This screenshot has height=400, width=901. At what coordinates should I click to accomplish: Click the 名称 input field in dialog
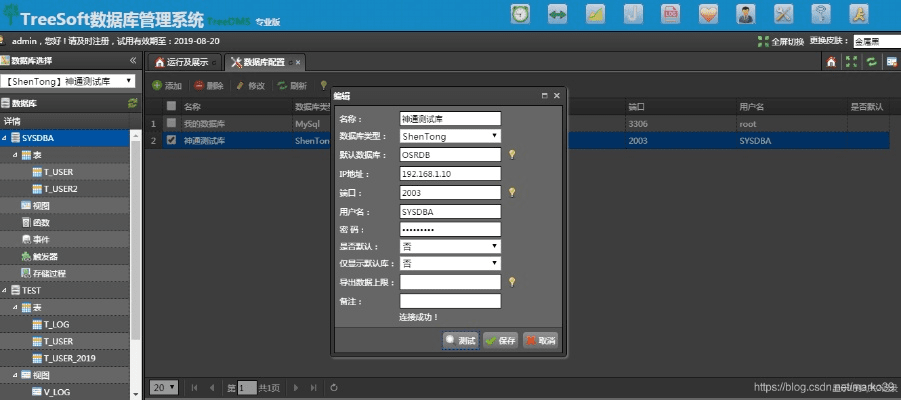point(450,118)
